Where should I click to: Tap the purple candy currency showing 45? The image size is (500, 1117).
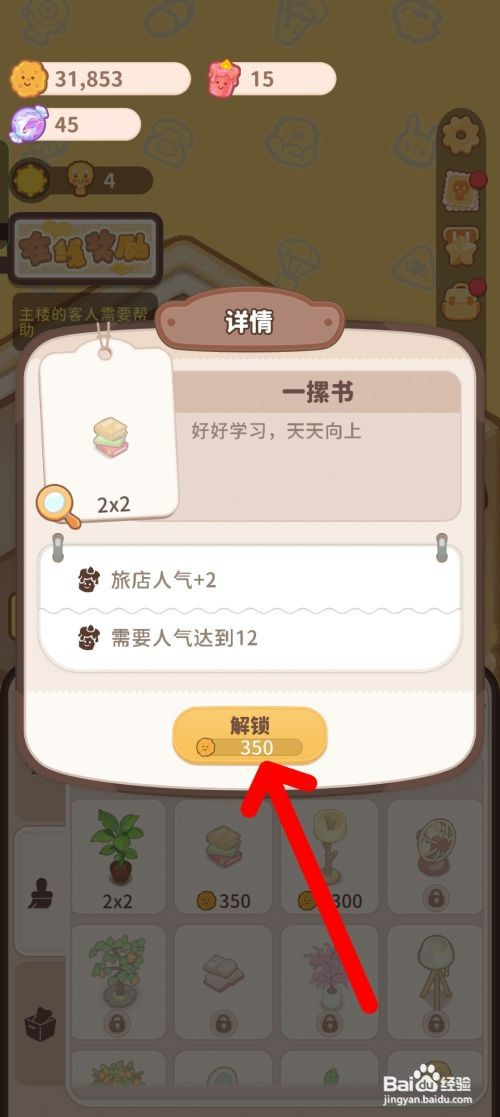coord(75,125)
